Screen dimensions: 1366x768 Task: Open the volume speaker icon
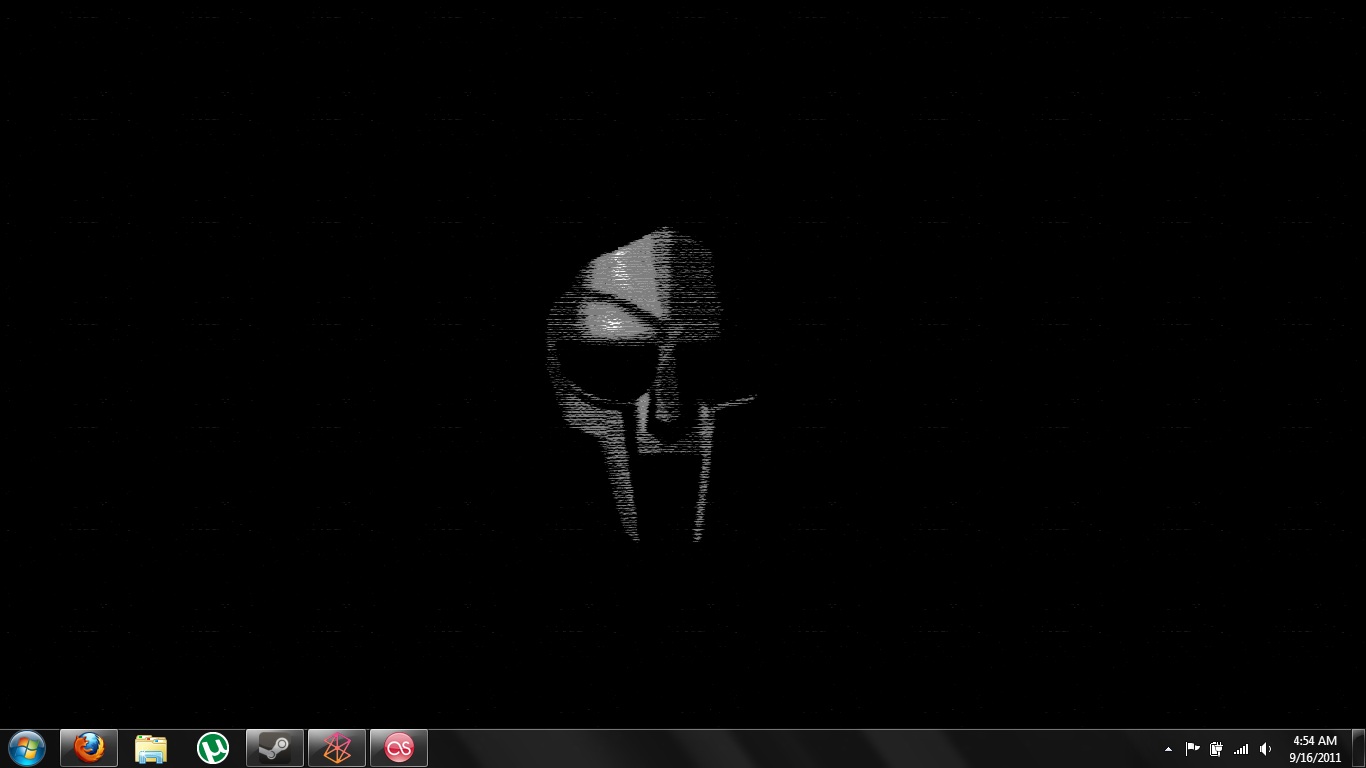(1265, 749)
